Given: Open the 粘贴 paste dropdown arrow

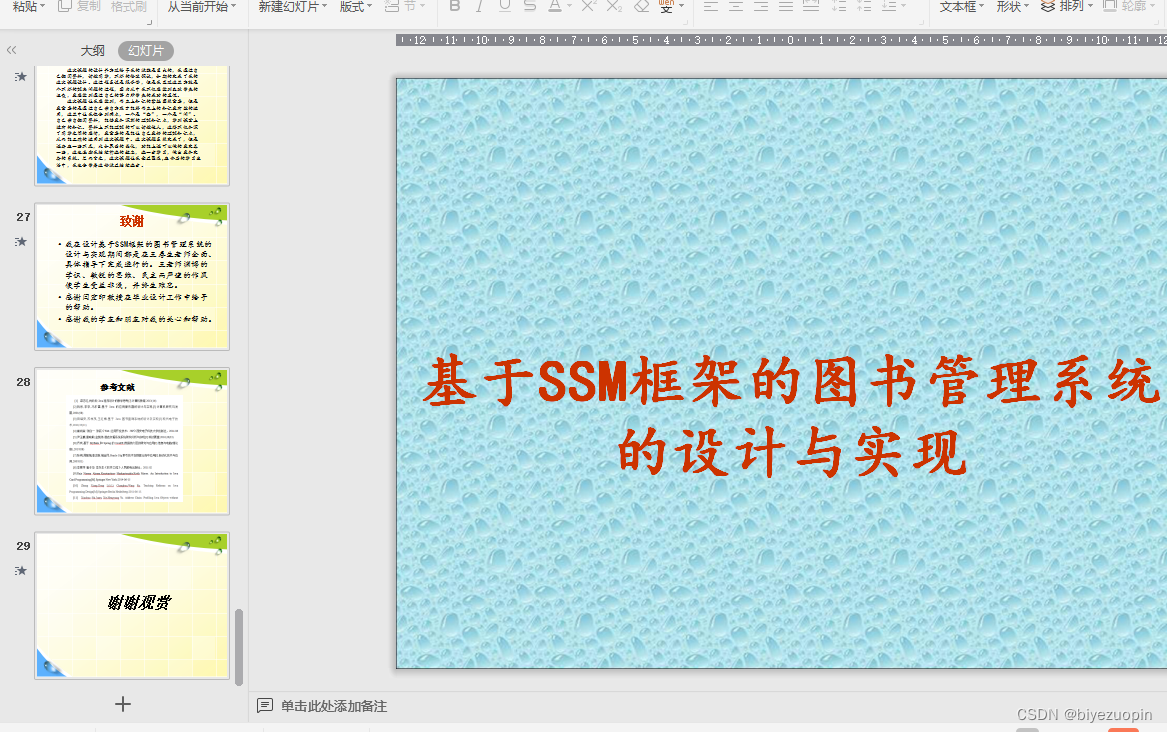Looking at the screenshot, I should point(42,6).
